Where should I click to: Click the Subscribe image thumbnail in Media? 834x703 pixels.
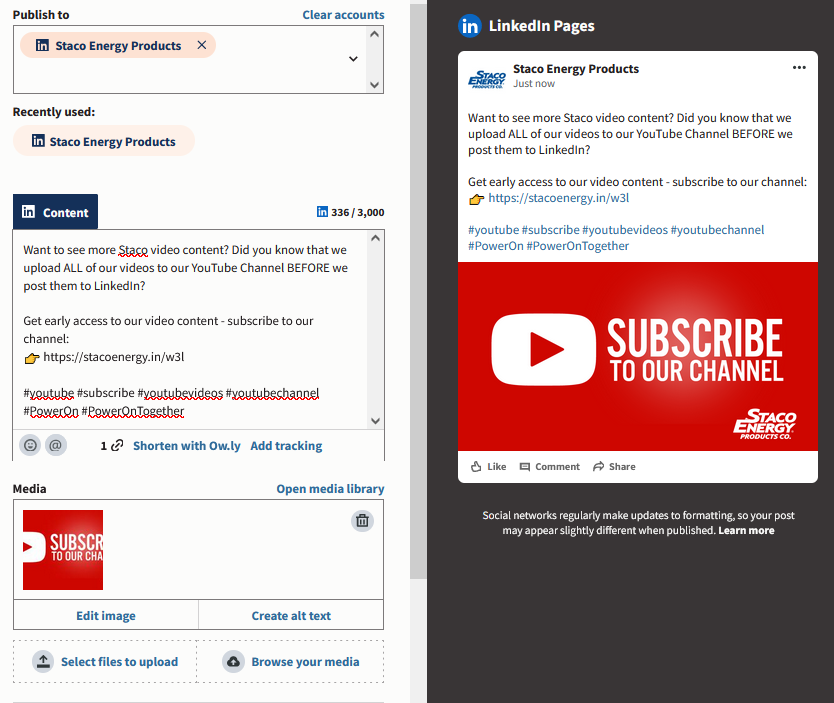pos(63,550)
